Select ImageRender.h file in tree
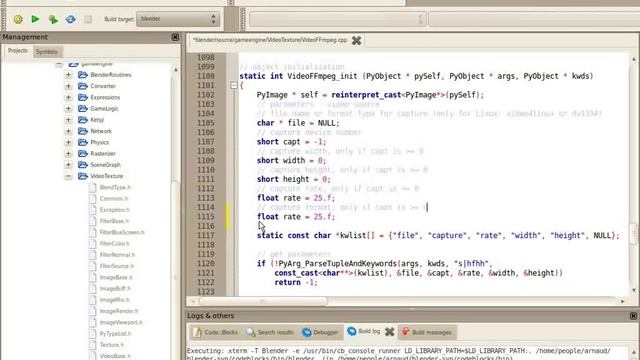 pos(119,311)
